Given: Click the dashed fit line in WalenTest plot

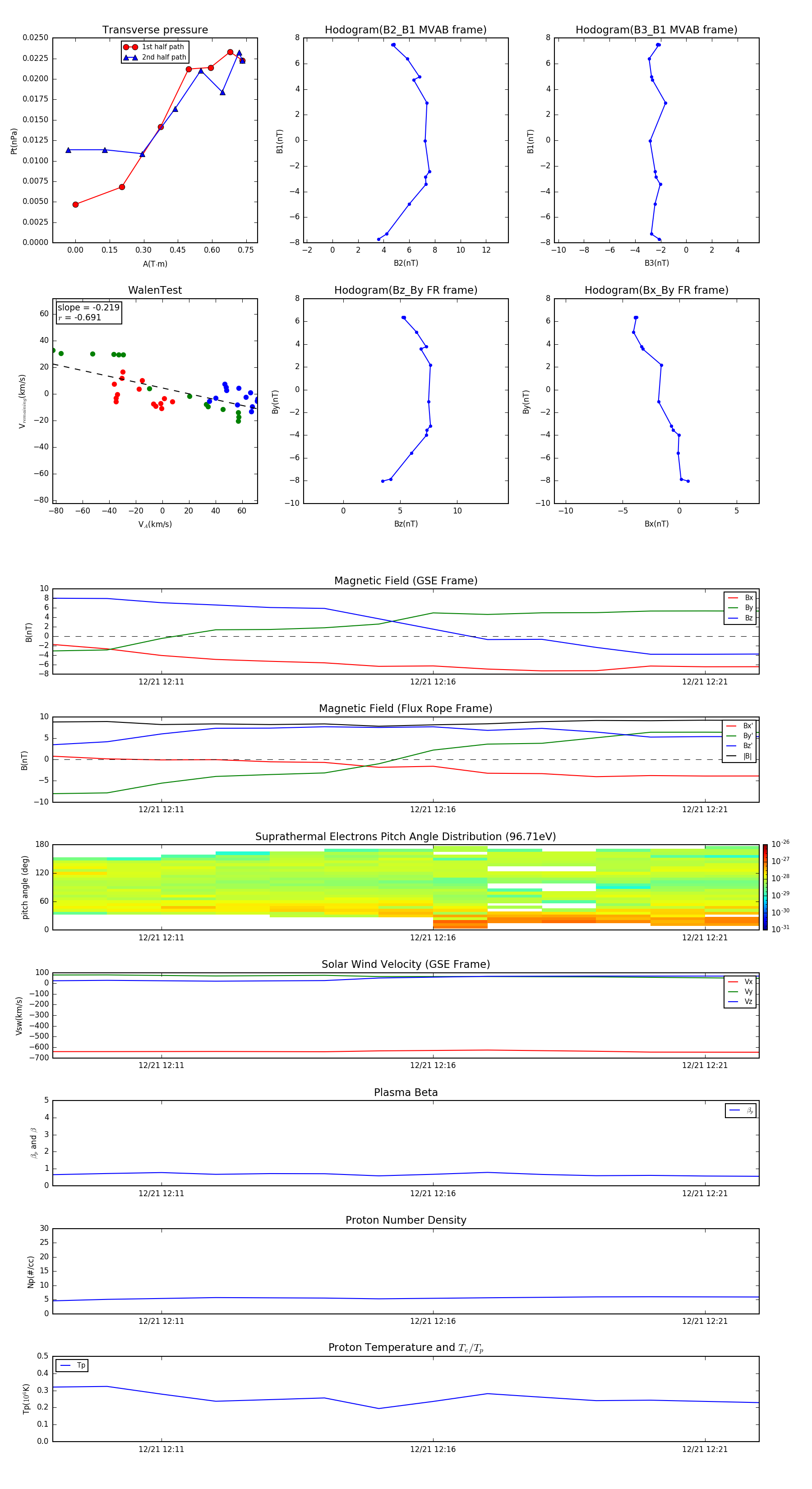Looking at the screenshot, I should pos(155,386).
